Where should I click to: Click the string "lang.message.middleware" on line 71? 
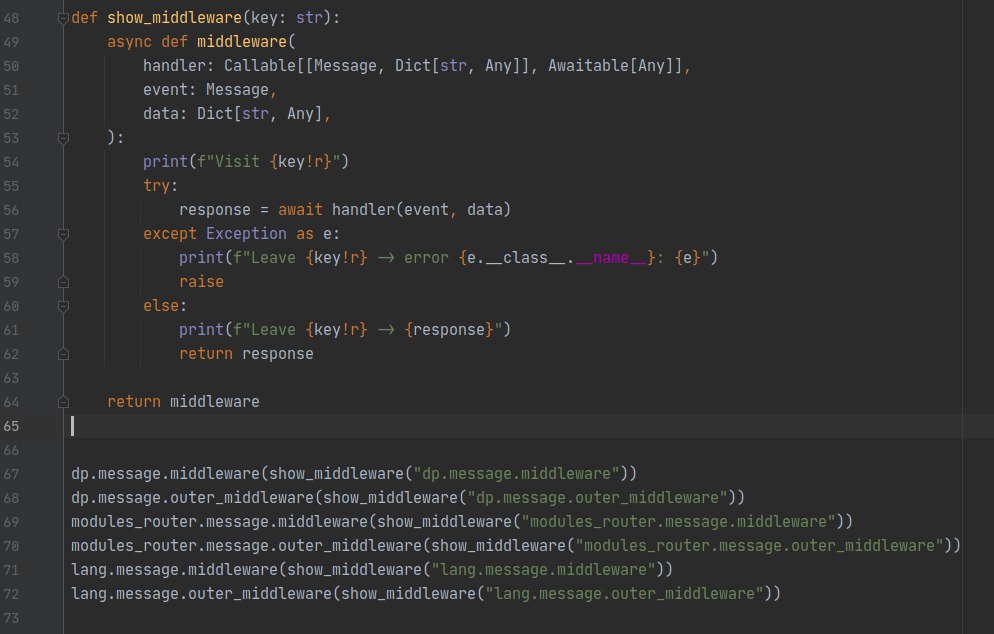click(x=543, y=570)
